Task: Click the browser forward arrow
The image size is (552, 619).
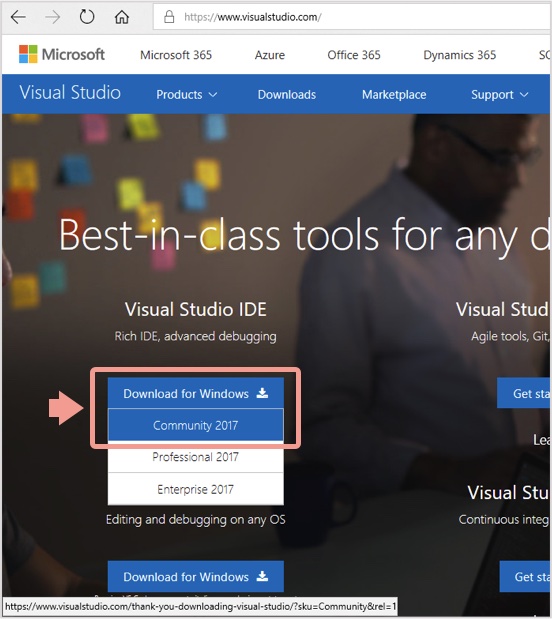Action: click(x=53, y=17)
